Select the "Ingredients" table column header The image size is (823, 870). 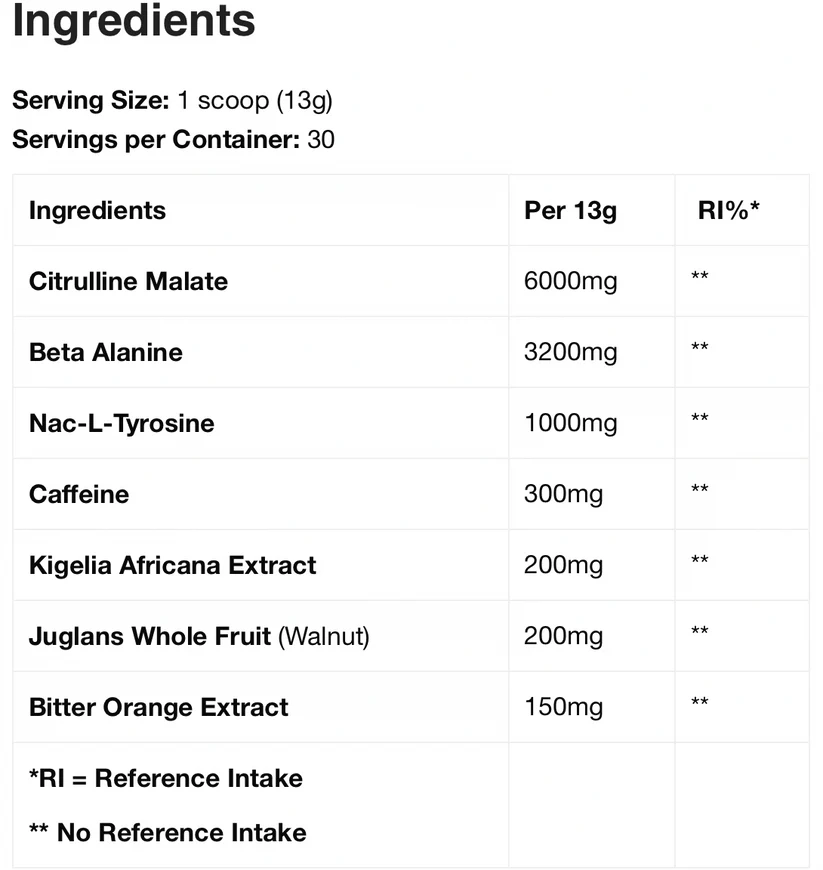click(97, 210)
